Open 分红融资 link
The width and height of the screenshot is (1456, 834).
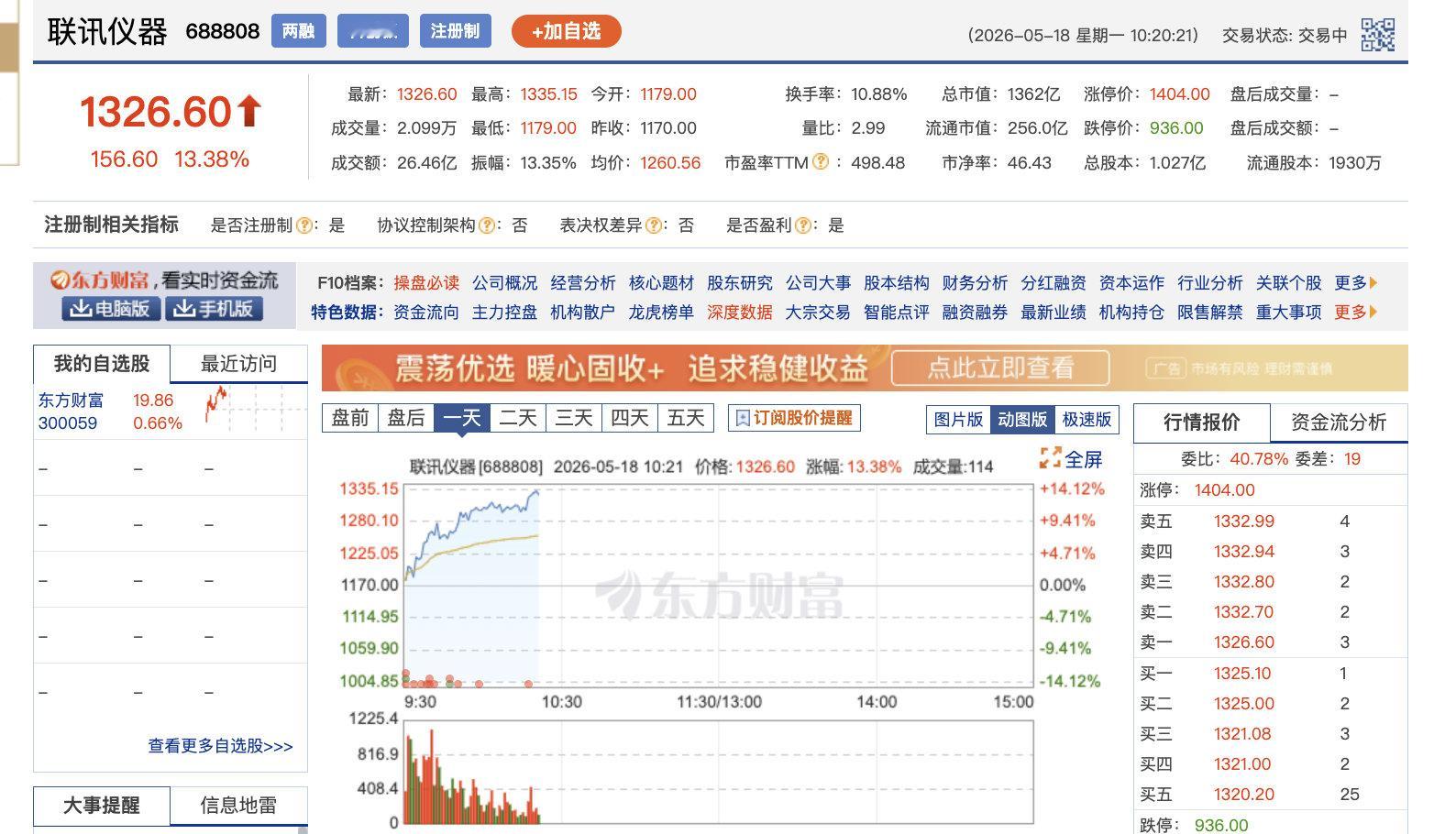click(1053, 283)
